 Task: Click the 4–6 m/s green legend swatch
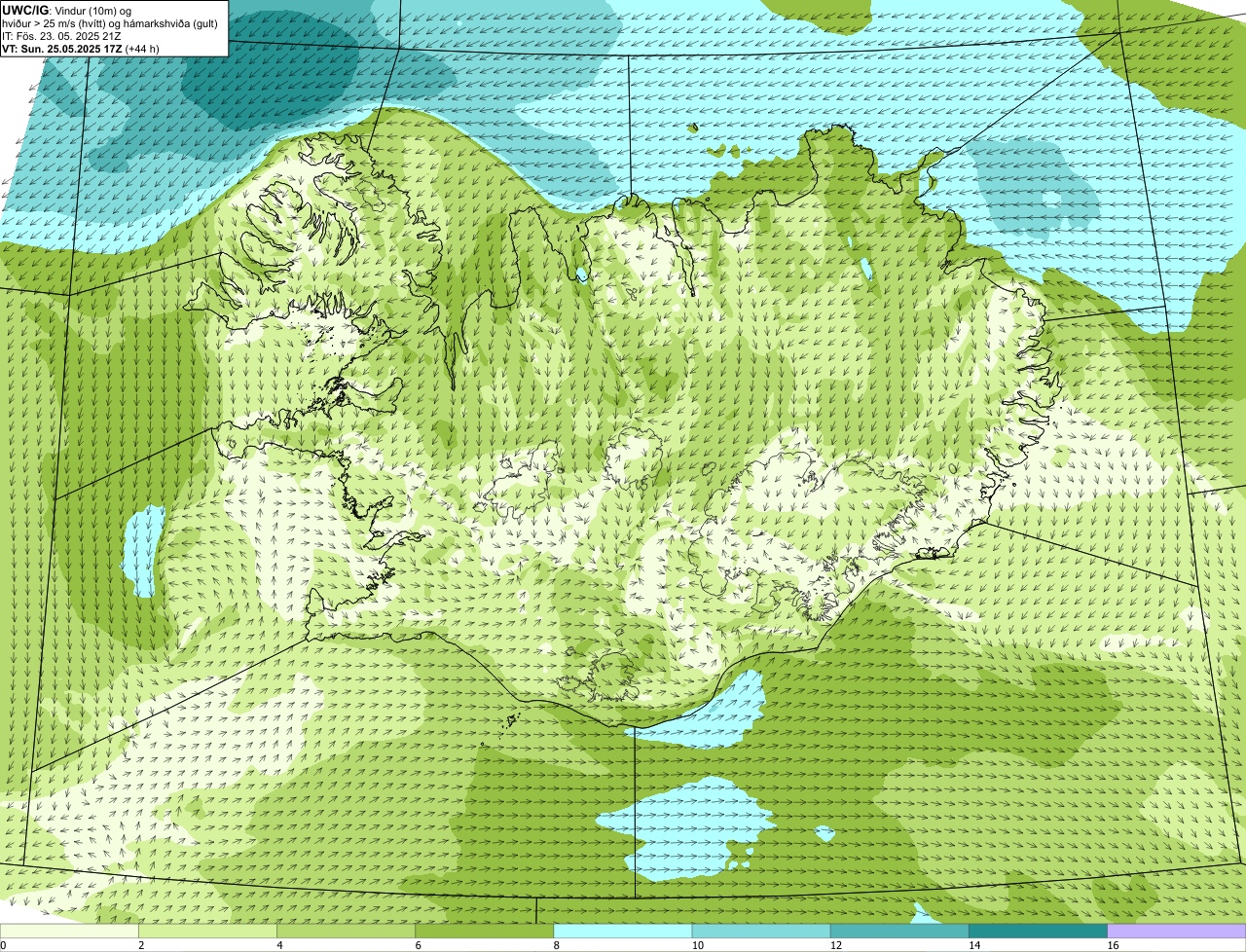click(346, 932)
